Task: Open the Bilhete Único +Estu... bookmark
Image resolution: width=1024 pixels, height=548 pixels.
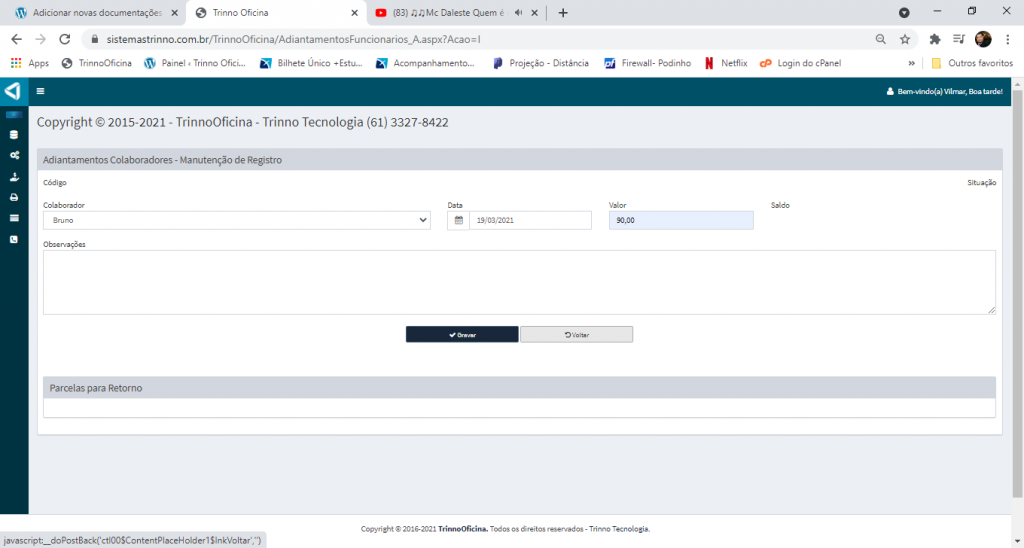Action: coord(311,63)
